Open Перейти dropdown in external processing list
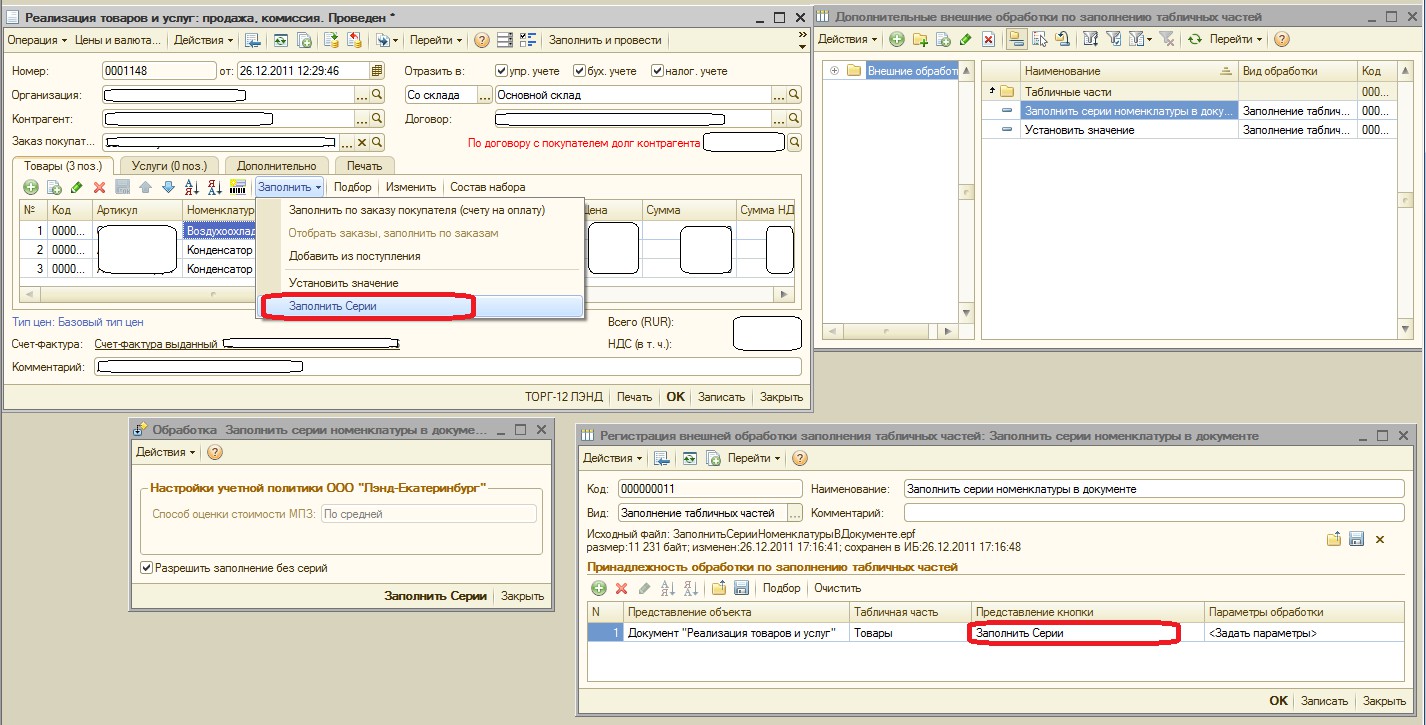1426x725 pixels. 1236,39
